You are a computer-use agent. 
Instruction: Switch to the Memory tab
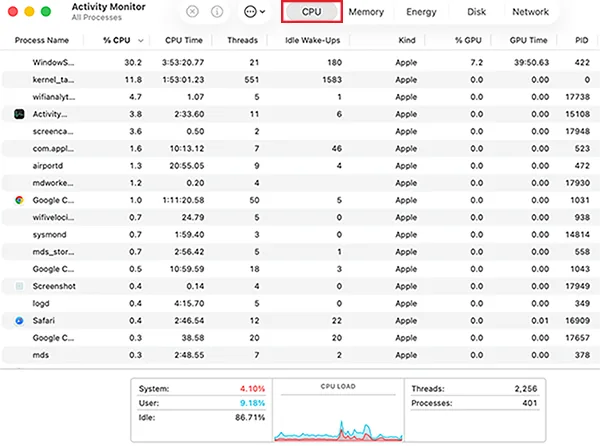click(x=366, y=12)
